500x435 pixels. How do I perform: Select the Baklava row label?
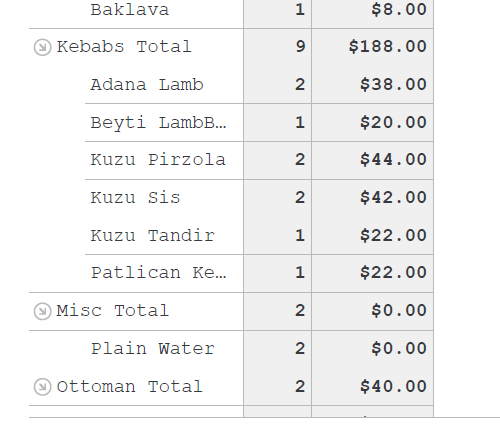pos(130,9)
